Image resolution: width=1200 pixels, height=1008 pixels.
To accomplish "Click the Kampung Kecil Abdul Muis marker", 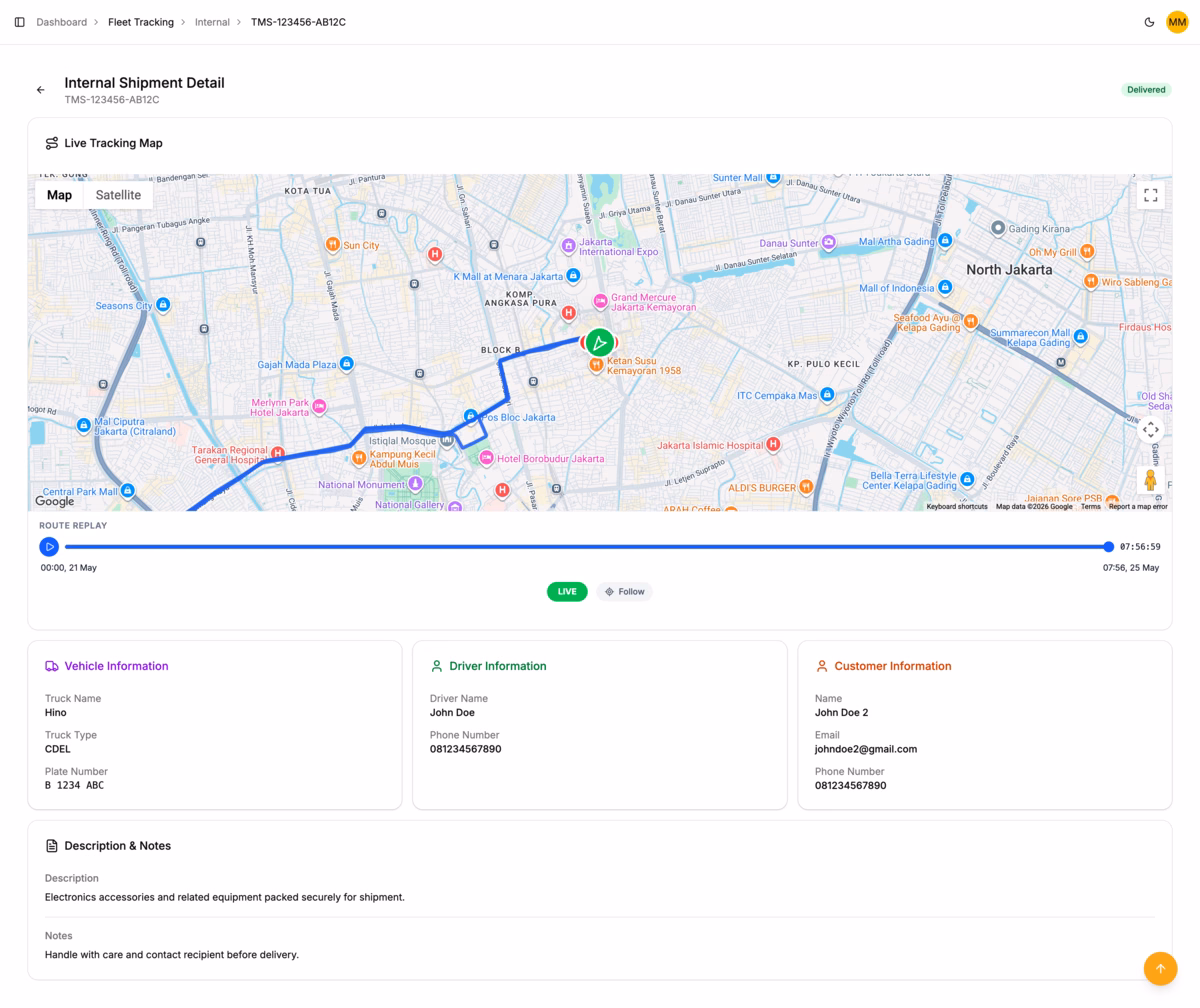I will 359,458.
